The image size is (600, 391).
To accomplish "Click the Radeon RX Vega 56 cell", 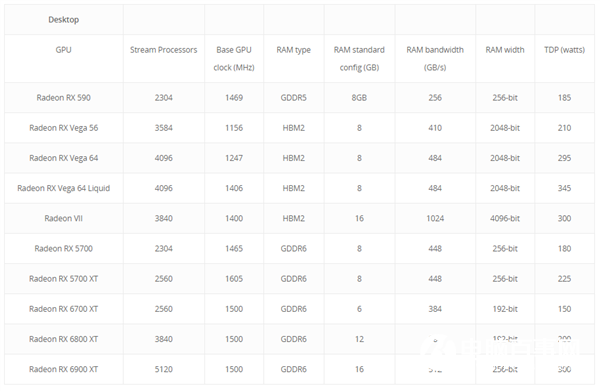I will (64, 128).
